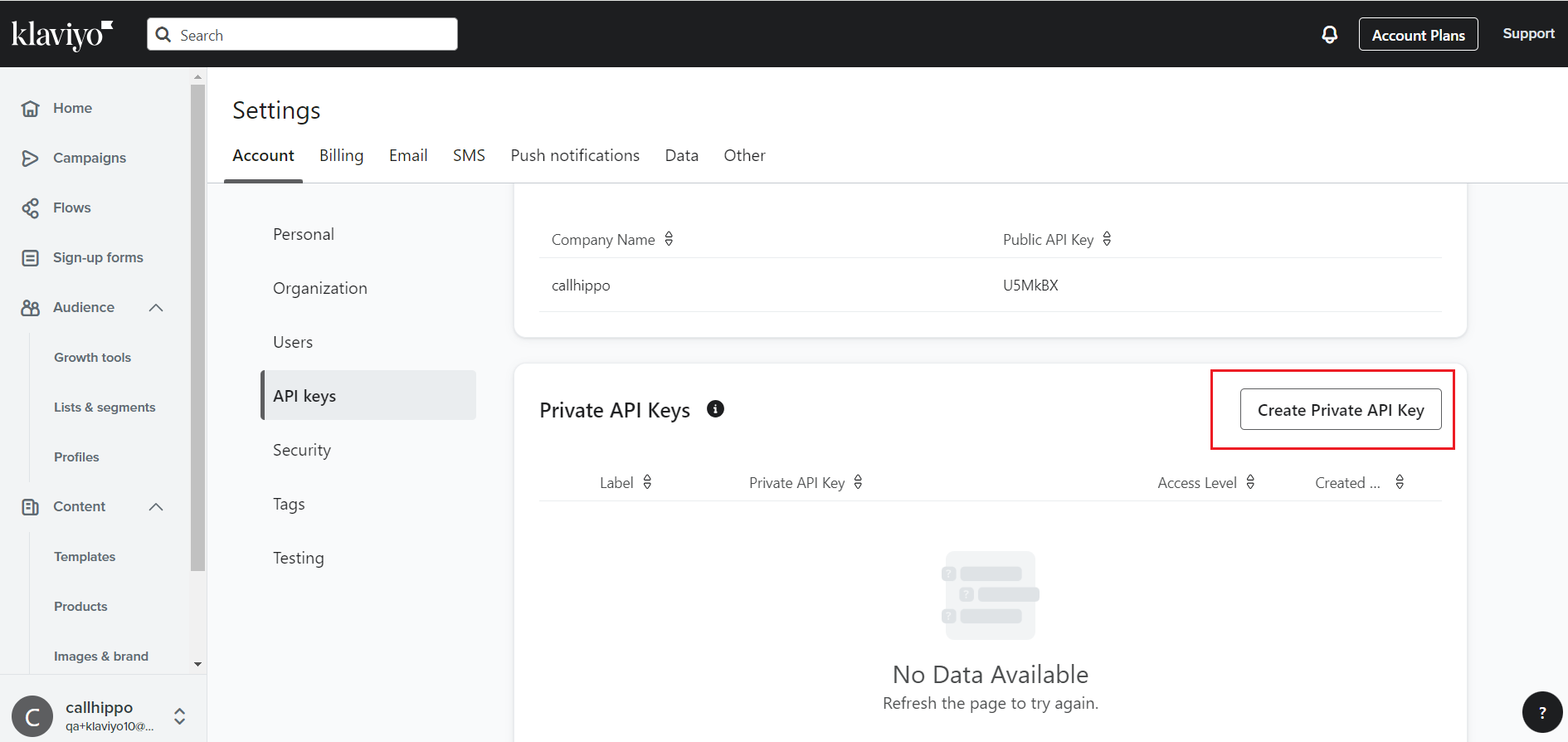The image size is (1568, 742).
Task: Click the Account Plans button
Action: click(x=1418, y=35)
